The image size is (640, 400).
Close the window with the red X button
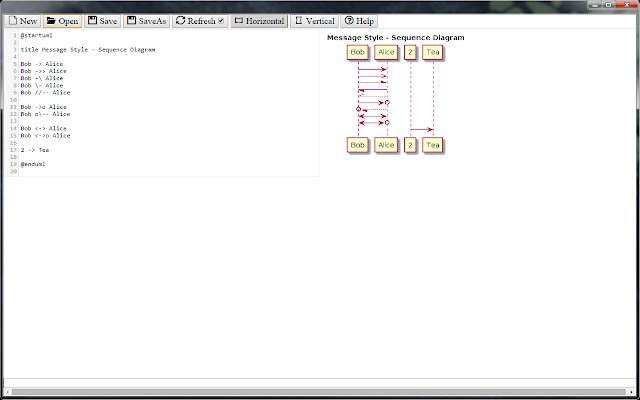(627, 5)
